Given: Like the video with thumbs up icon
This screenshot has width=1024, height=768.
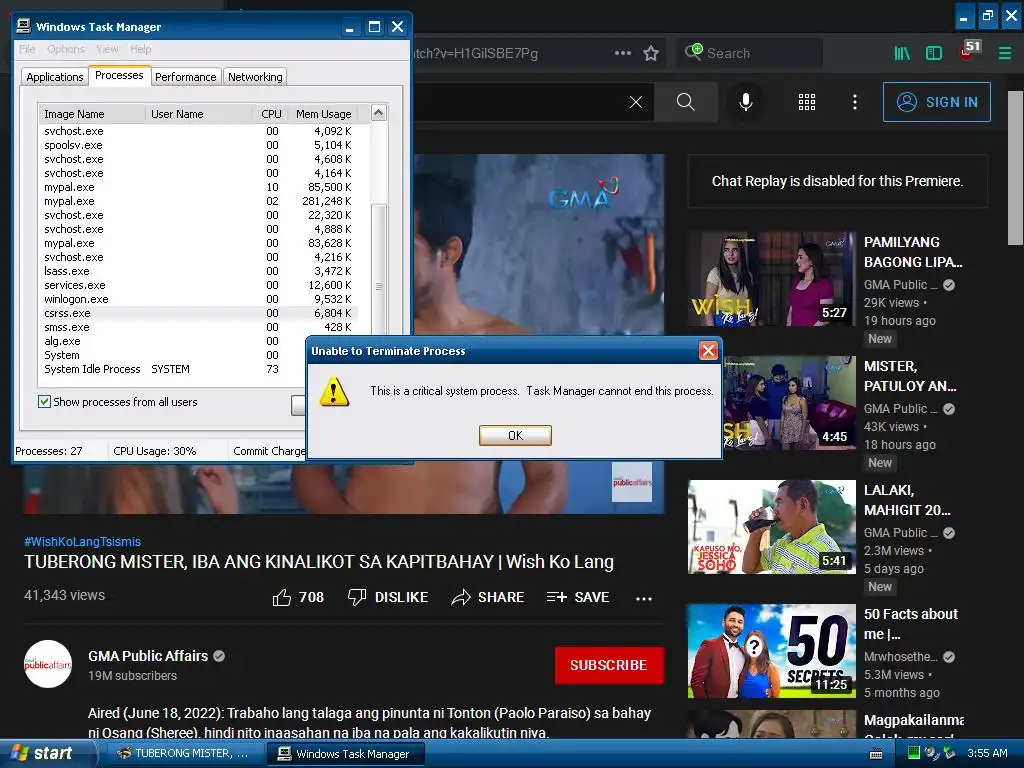Looking at the screenshot, I should coord(281,597).
